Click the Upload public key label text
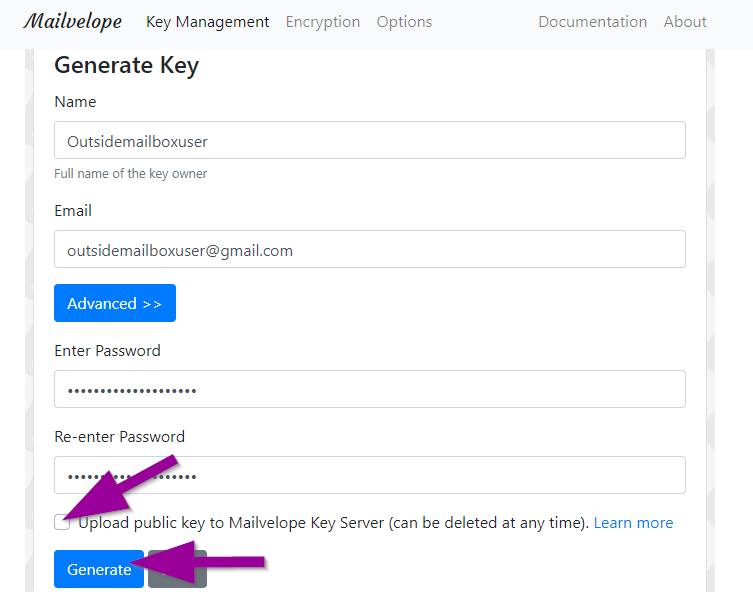This screenshot has height=592, width=753. tap(333, 523)
